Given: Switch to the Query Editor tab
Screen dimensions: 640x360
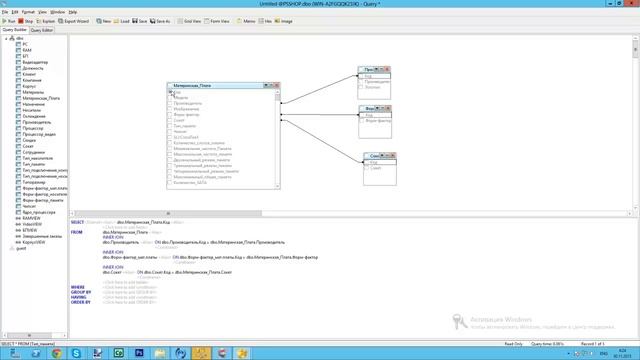Looking at the screenshot, I should point(42,30).
